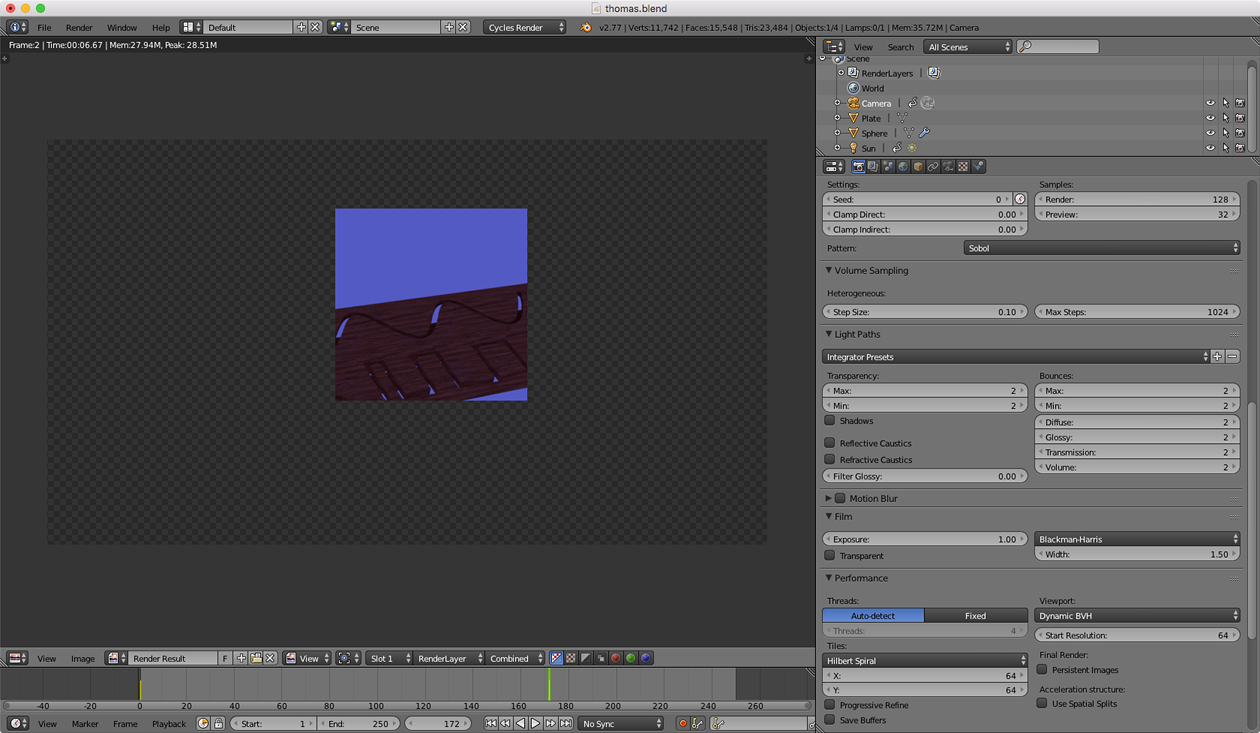The width and height of the screenshot is (1260, 733).
Task: Click the play animation button
Action: [x=535, y=723]
